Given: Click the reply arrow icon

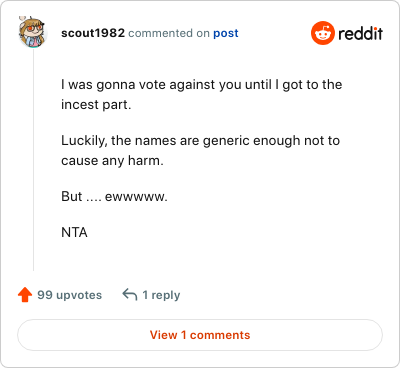Looking at the screenshot, I should point(130,295).
